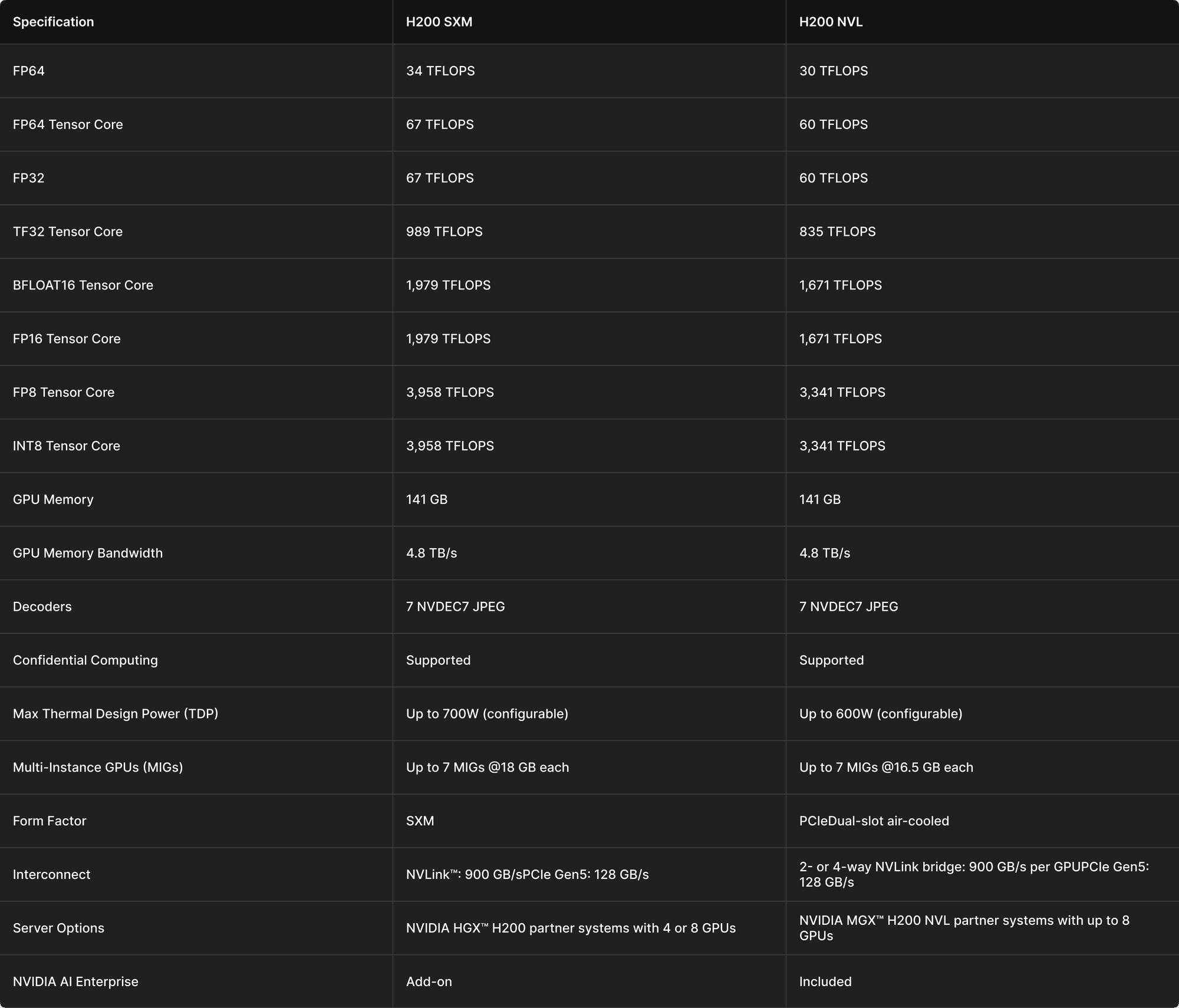Click the FP8 Tensor Core label
1179x1008 pixels.
[x=64, y=393]
